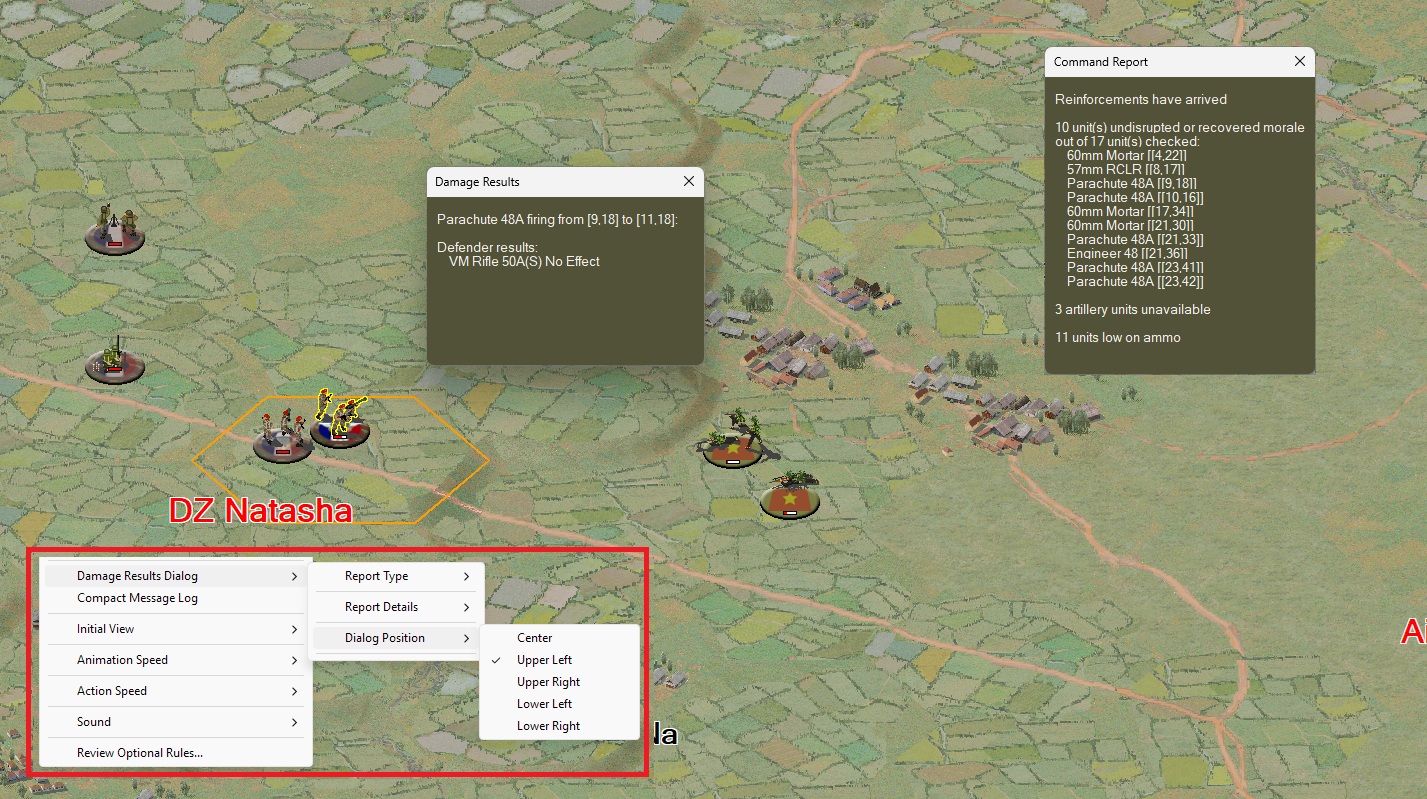Target the Viet Minh unit with prone soldiers
Viewport: 1427px width, 799px height.
tap(790, 495)
